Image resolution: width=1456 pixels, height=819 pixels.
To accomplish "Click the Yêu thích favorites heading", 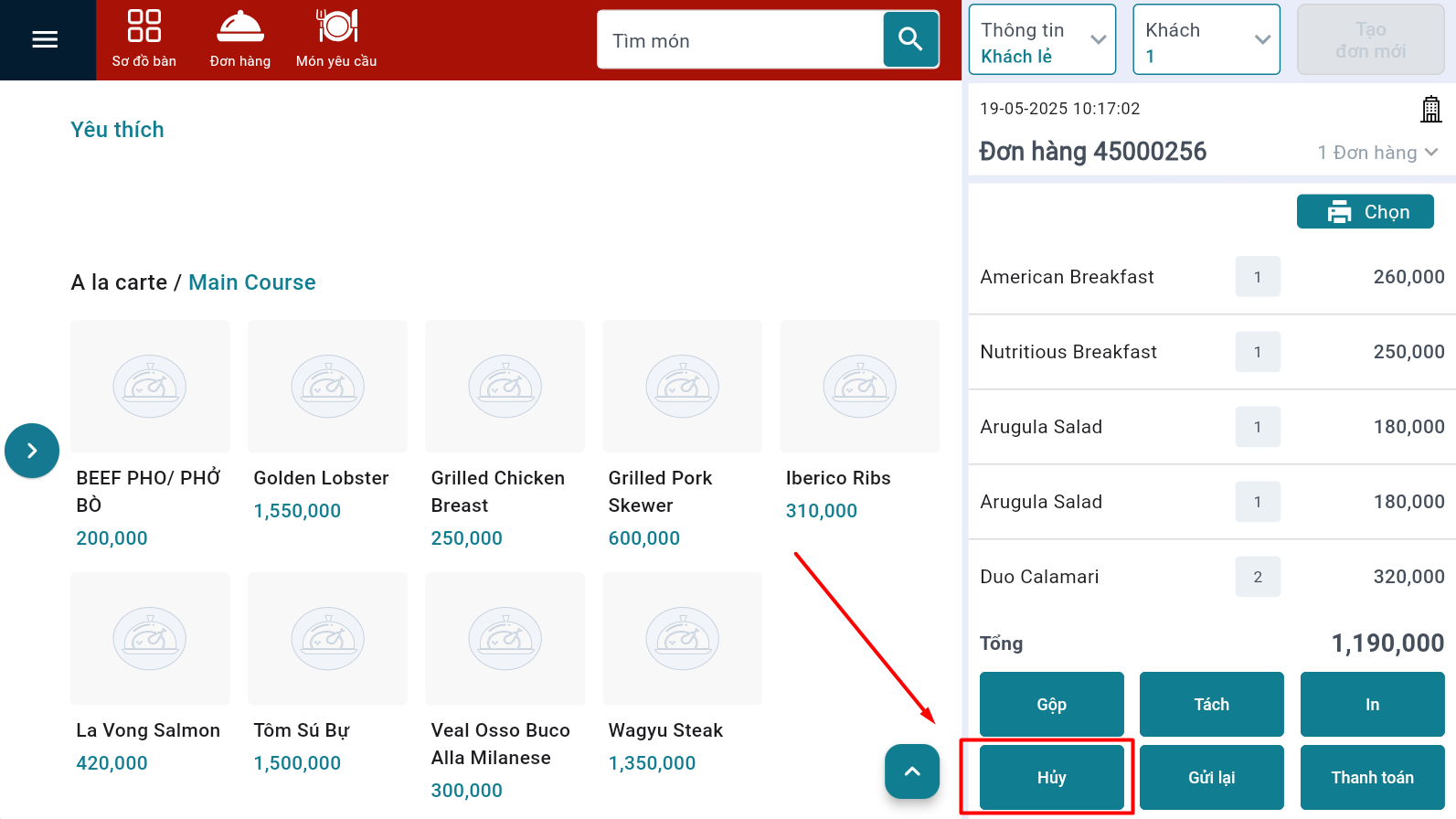I will pos(118,130).
